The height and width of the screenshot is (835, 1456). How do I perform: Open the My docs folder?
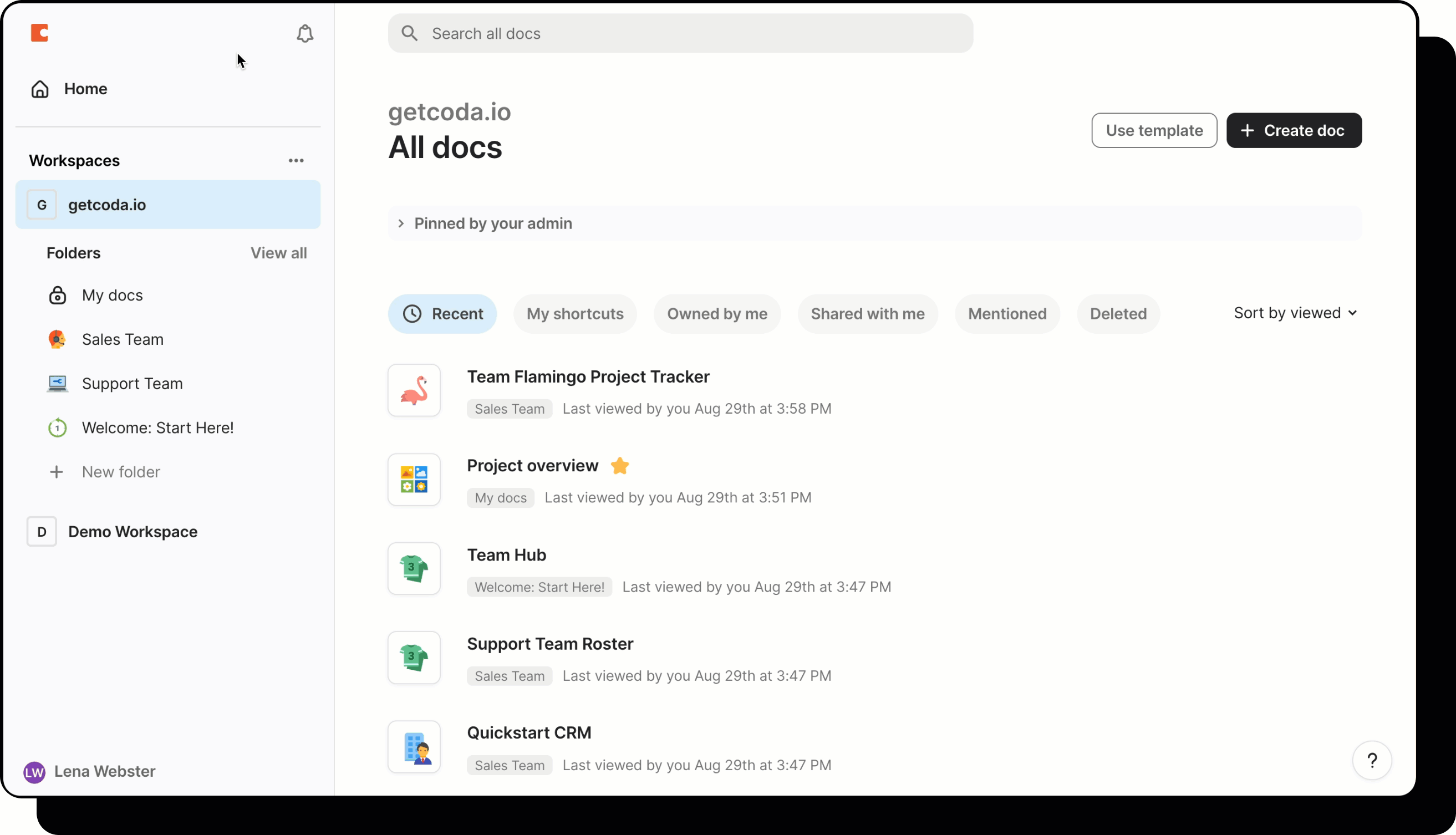113,295
